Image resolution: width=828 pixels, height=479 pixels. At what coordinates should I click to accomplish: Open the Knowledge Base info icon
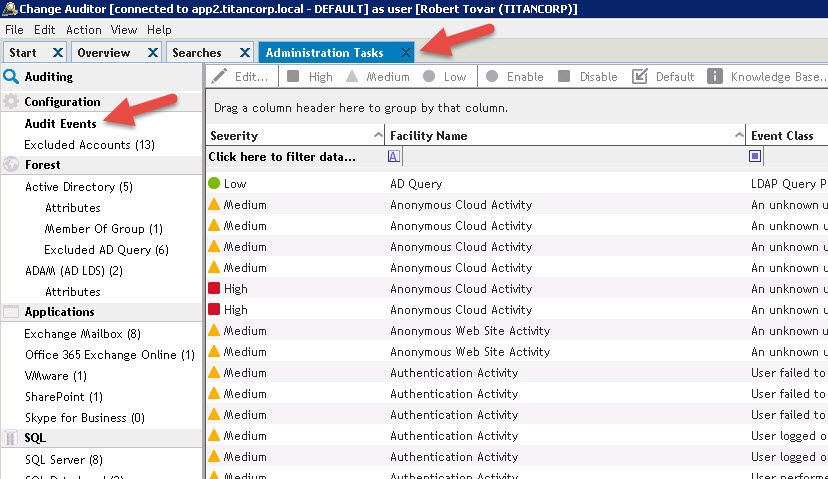pyautogui.click(x=715, y=77)
